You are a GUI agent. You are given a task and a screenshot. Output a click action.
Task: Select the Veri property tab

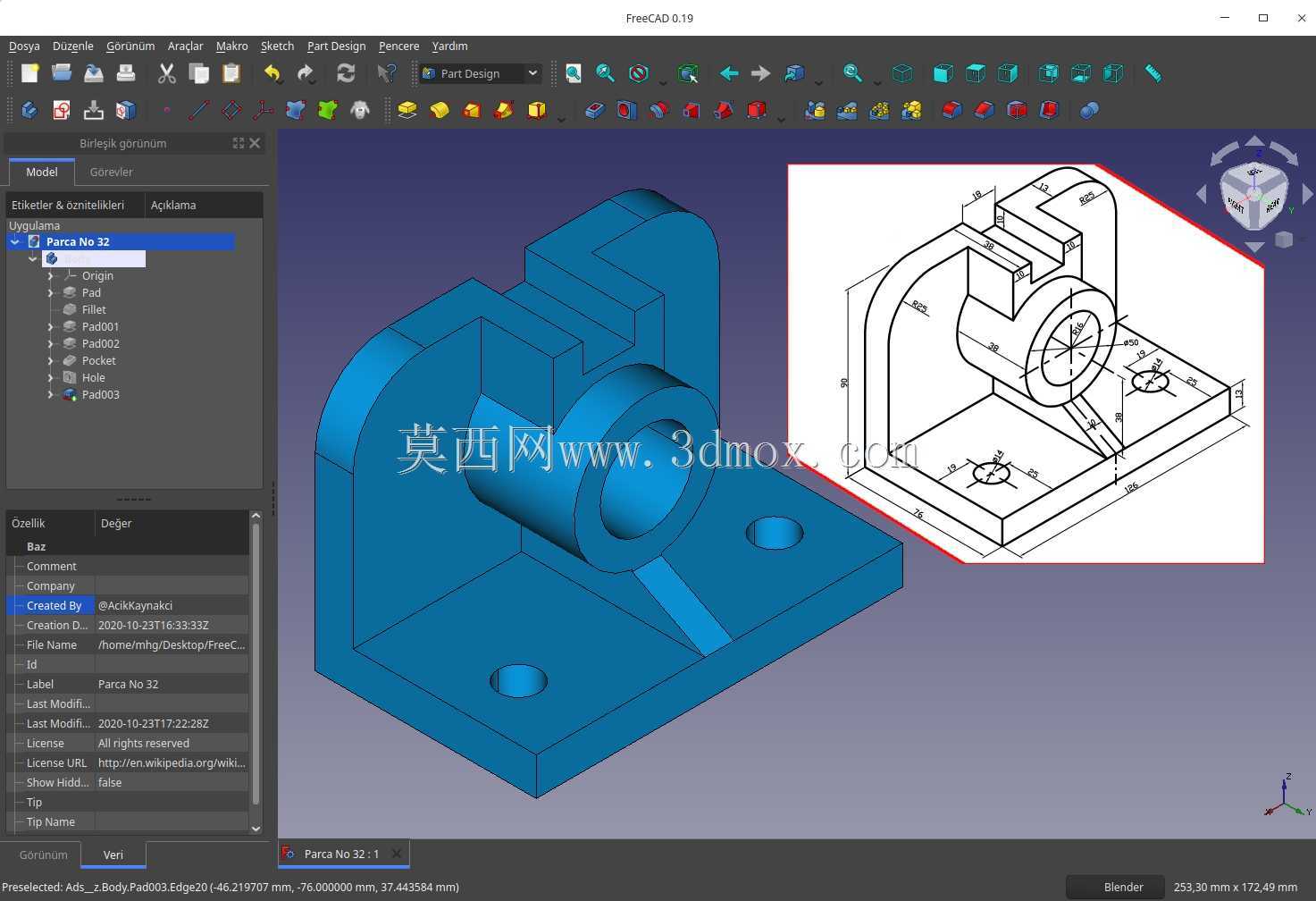113,855
